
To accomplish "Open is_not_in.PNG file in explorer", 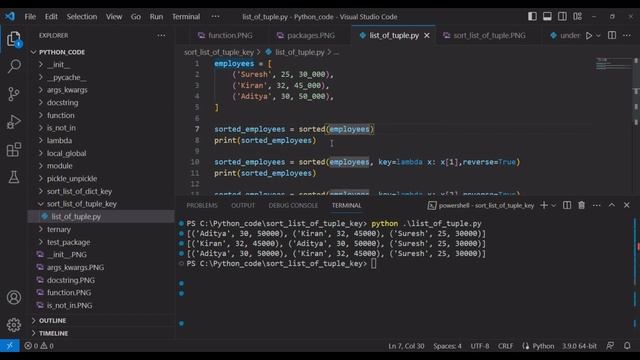I will [101, 305].
